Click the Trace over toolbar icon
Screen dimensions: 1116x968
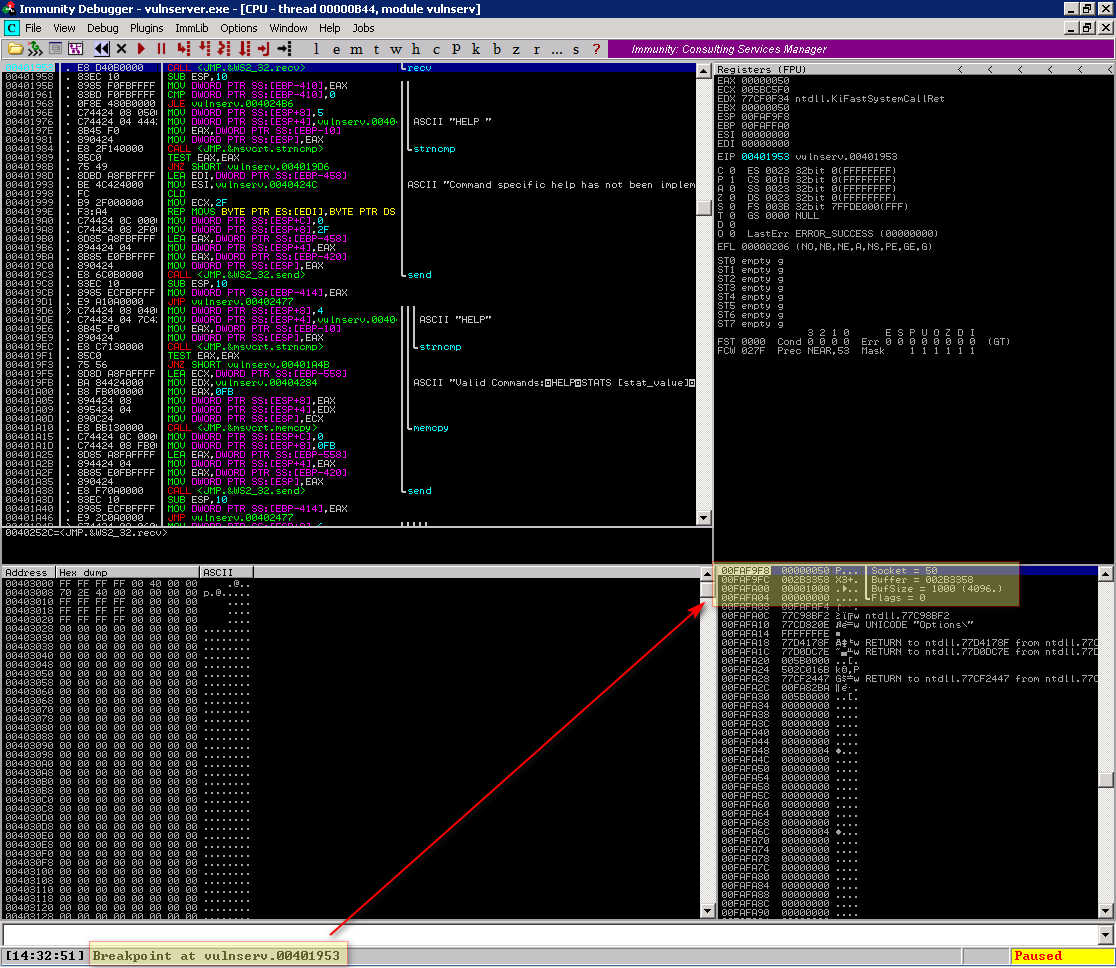tap(244, 48)
